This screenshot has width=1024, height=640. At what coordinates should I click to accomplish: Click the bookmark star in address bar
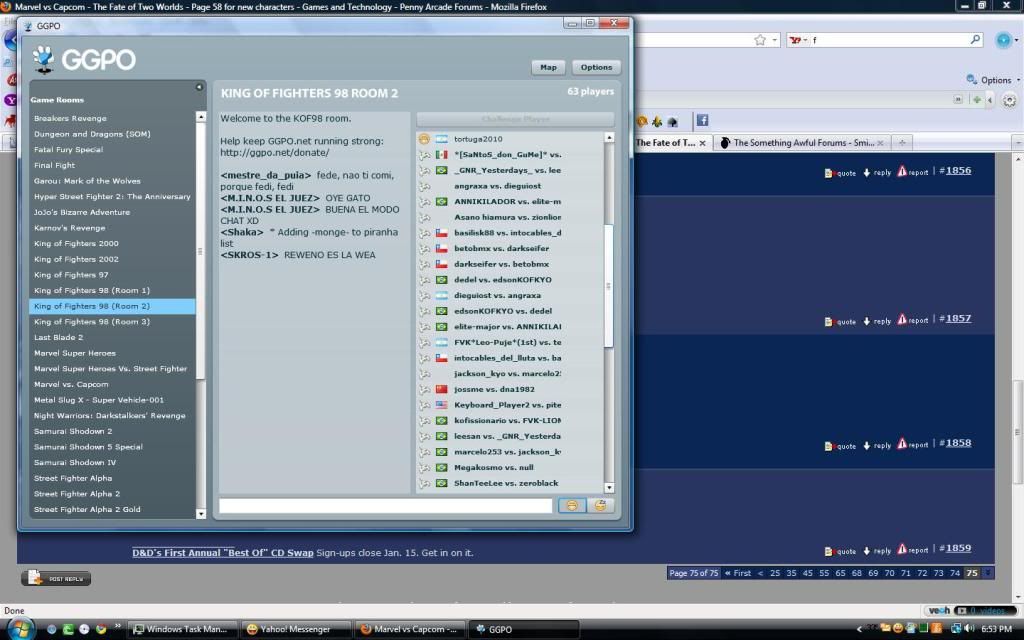761,40
